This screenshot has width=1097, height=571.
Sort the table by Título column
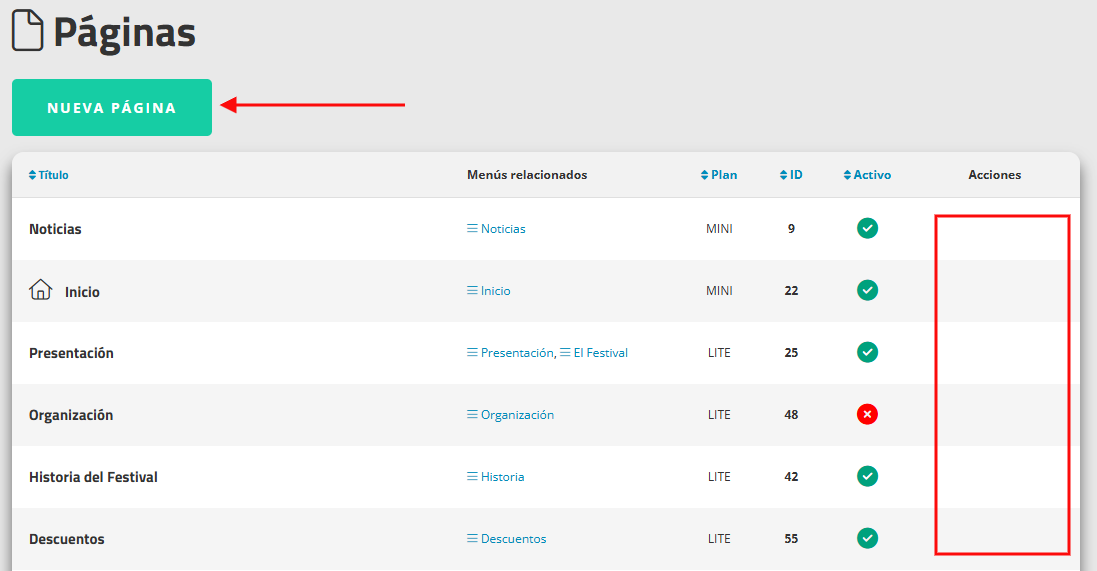coord(48,175)
